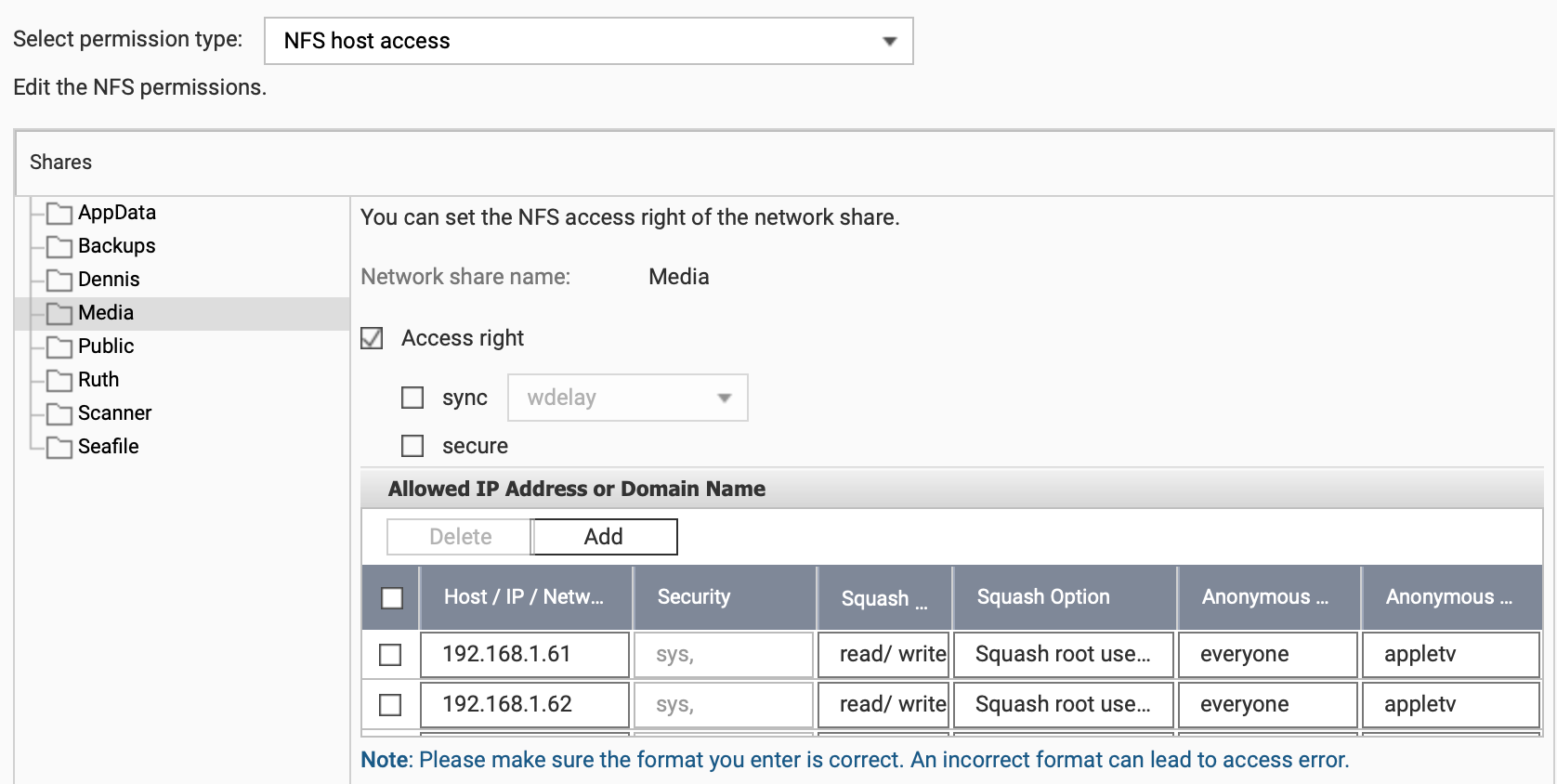Open appletv anonymous field for 192.168.1.62

coord(1451,705)
